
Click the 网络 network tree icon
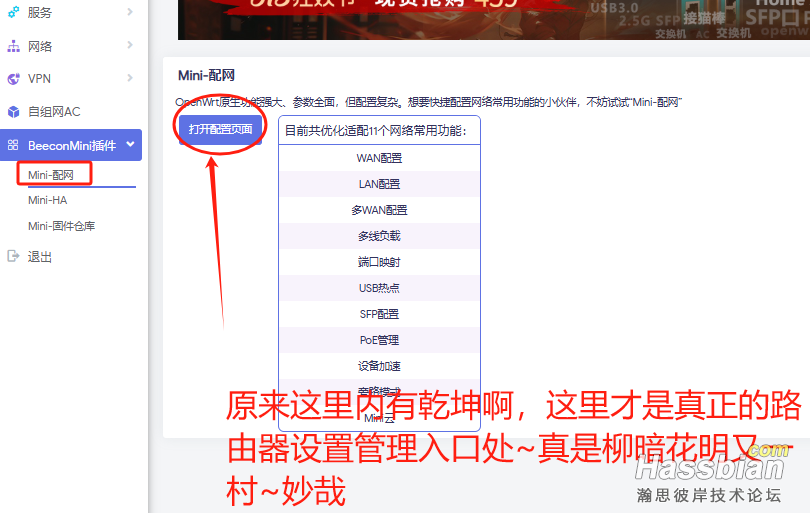13,46
